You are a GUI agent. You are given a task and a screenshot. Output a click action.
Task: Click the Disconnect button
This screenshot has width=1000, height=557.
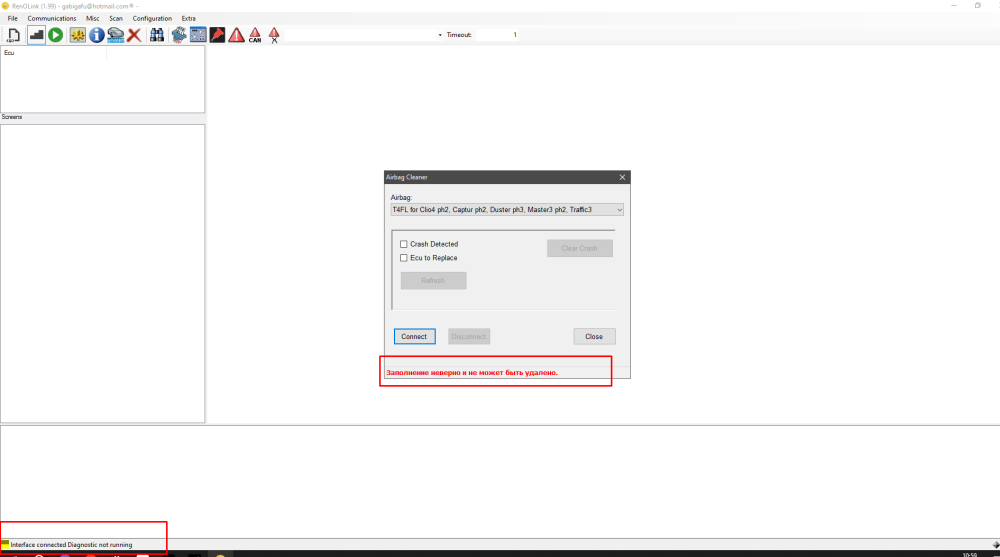pos(469,337)
